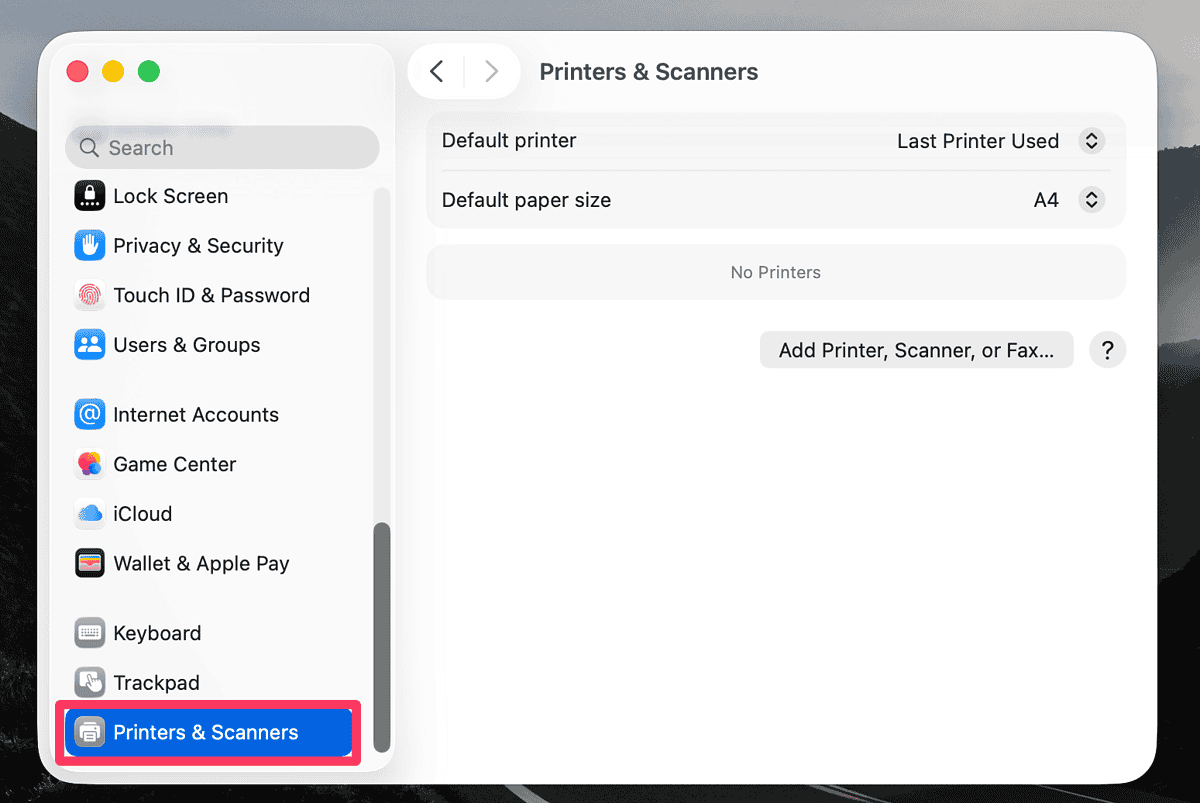Select the Internet Accounts icon

pos(89,414)
